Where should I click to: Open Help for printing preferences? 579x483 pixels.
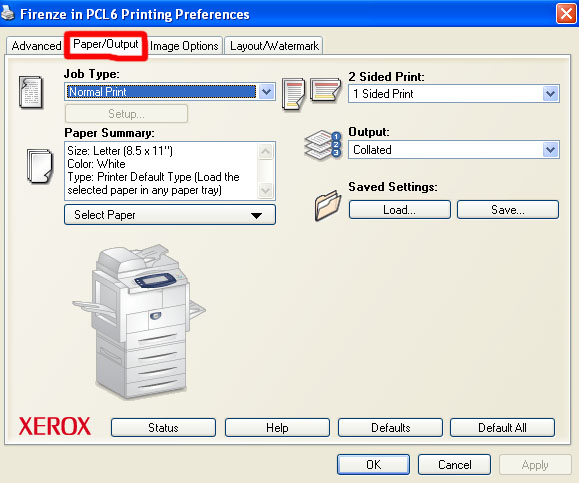coord(277,428)
